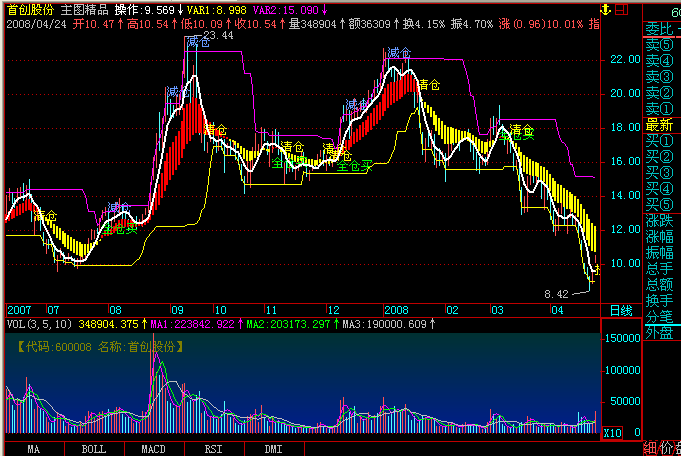Click the MA2:203173.297 value
The width and height of the screenshot is (681, 456).
[x=288, y=324]
